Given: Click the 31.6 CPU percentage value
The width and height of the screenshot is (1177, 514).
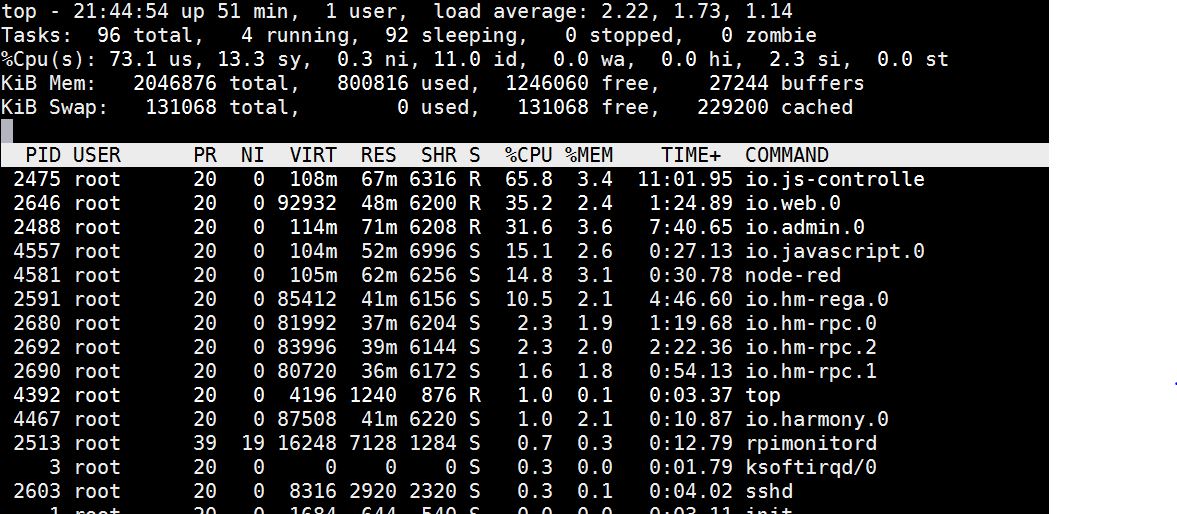Looking at the screenshot, I should 528,227.
